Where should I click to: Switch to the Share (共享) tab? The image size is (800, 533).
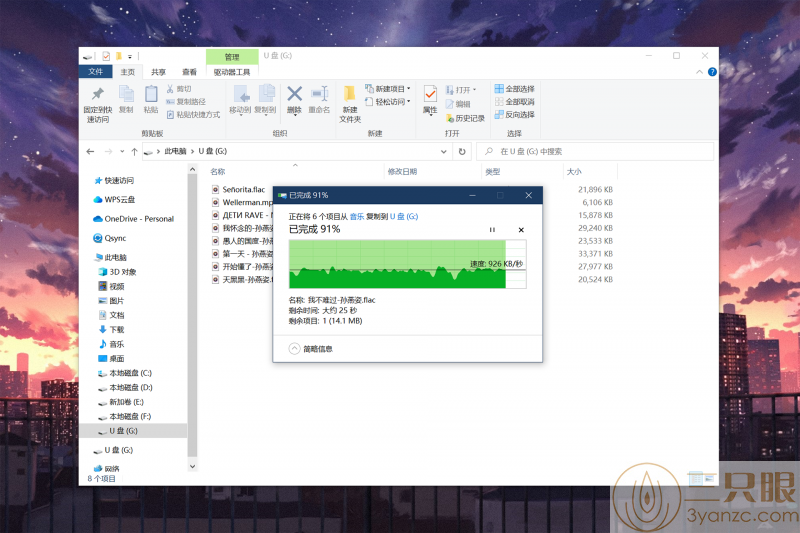[158, 72]
